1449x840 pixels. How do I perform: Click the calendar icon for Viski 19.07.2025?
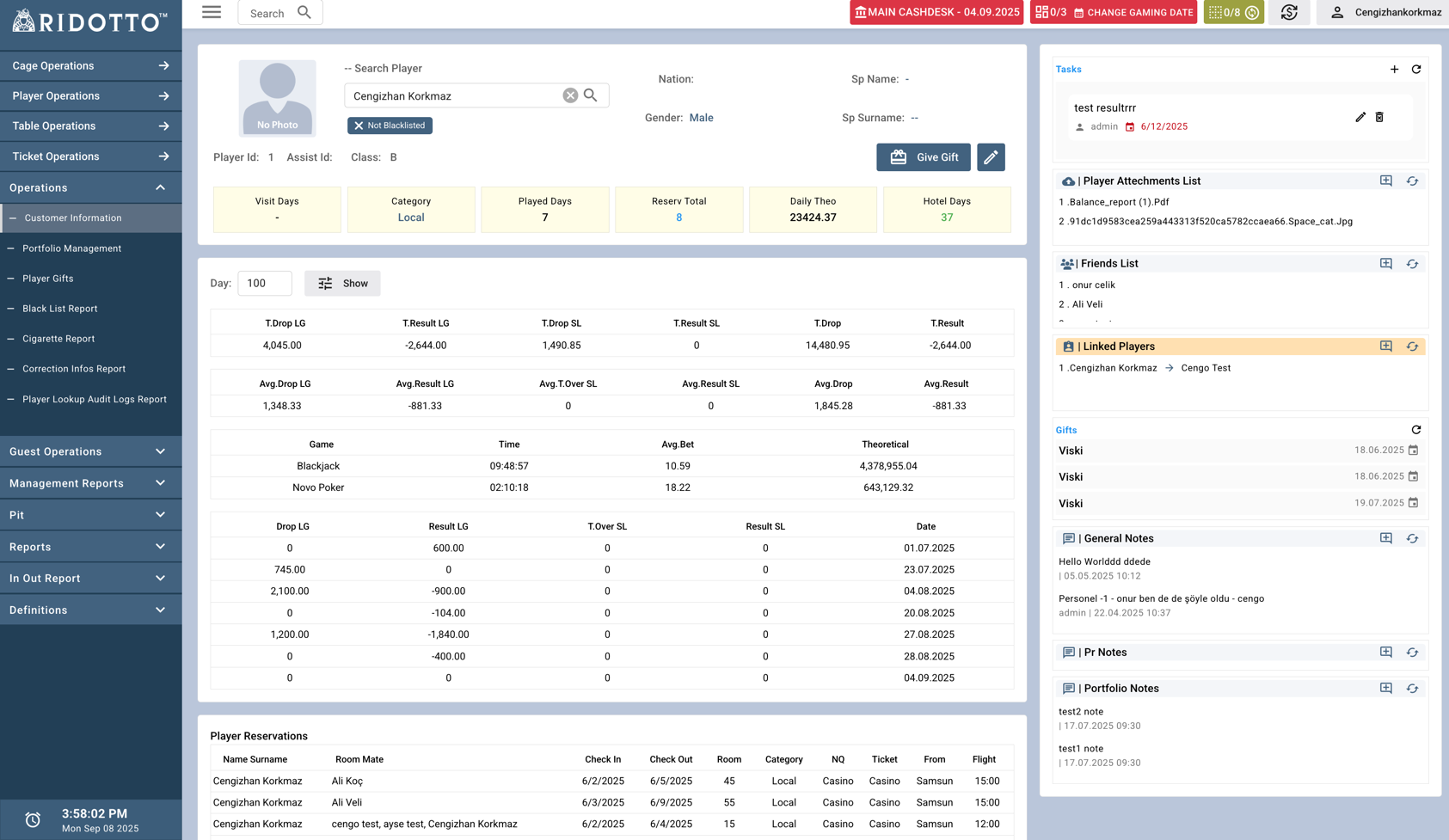(x=1413, y=503)
